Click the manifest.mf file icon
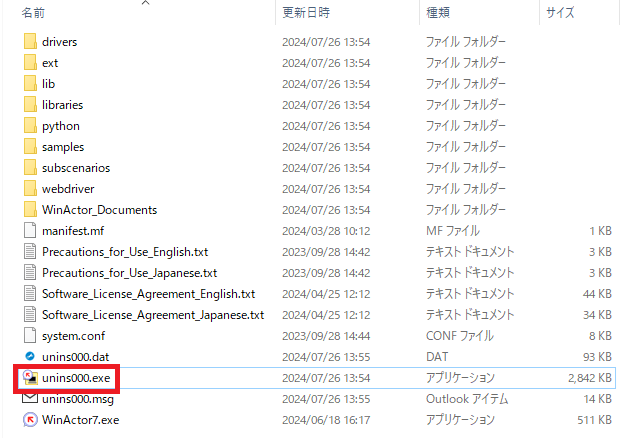Viewport: 628px width, 438px height. click(29, 231)
